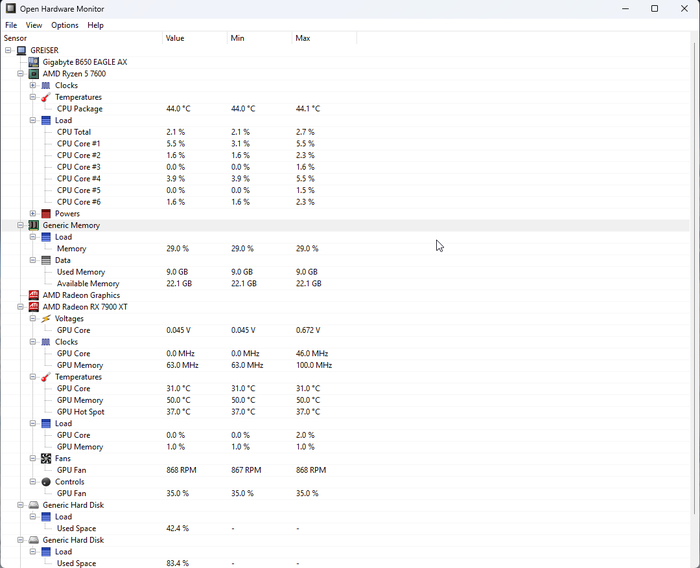Click the AMD Ryzen 5 7600 CPU icon
Screen dimensions: 700x568
pos(33,74)
